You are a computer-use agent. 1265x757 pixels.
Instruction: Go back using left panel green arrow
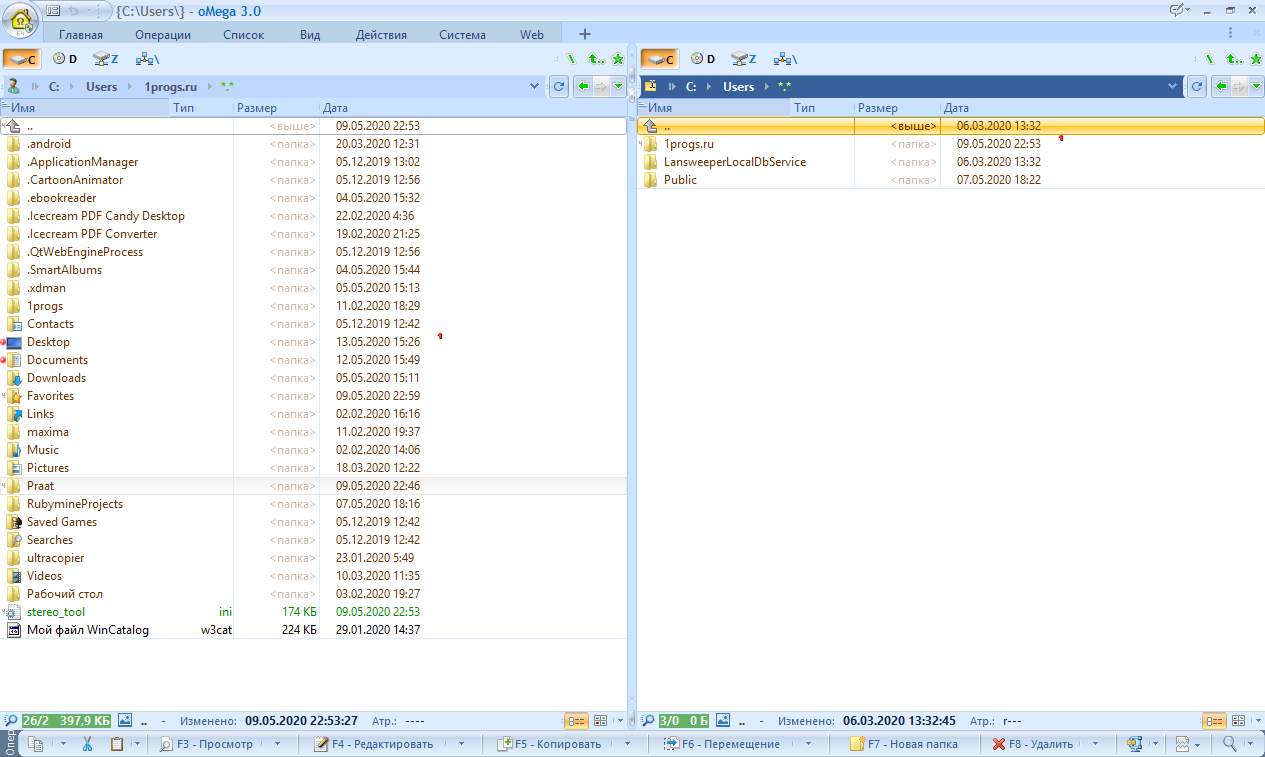click(584, 87)
